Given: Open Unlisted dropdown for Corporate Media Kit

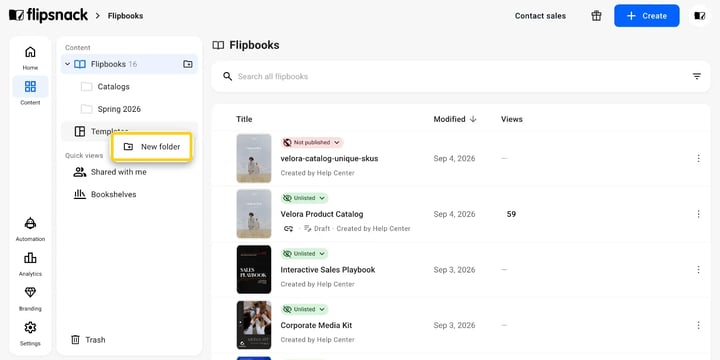Looking at the screenshot, I should click(304, 309).
